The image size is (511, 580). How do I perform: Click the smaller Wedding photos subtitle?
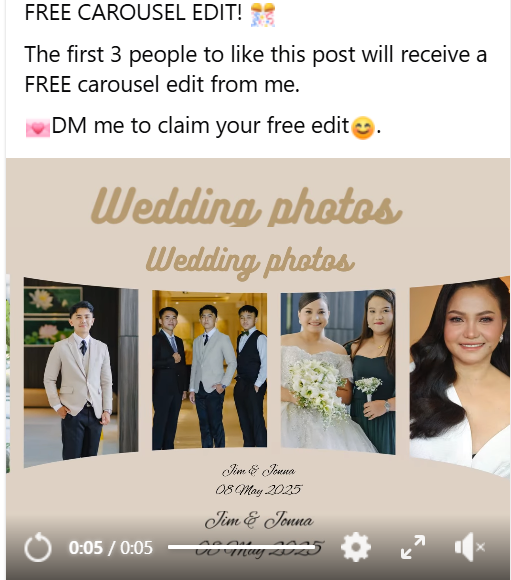(x=250, y=262)
